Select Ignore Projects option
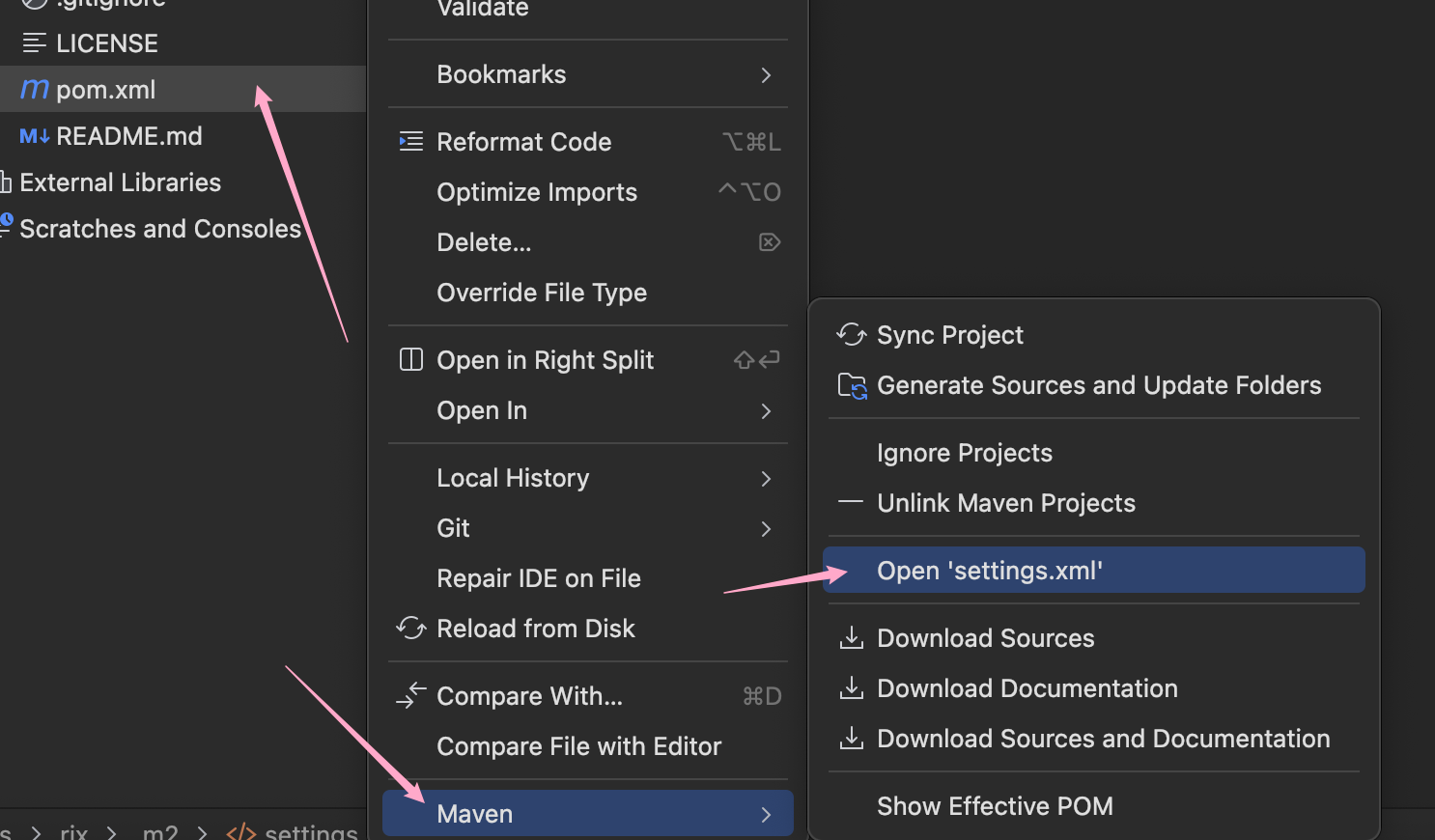Viewport: 1435px width, 840px height. pyautogui.click(x=1094, y=453)
